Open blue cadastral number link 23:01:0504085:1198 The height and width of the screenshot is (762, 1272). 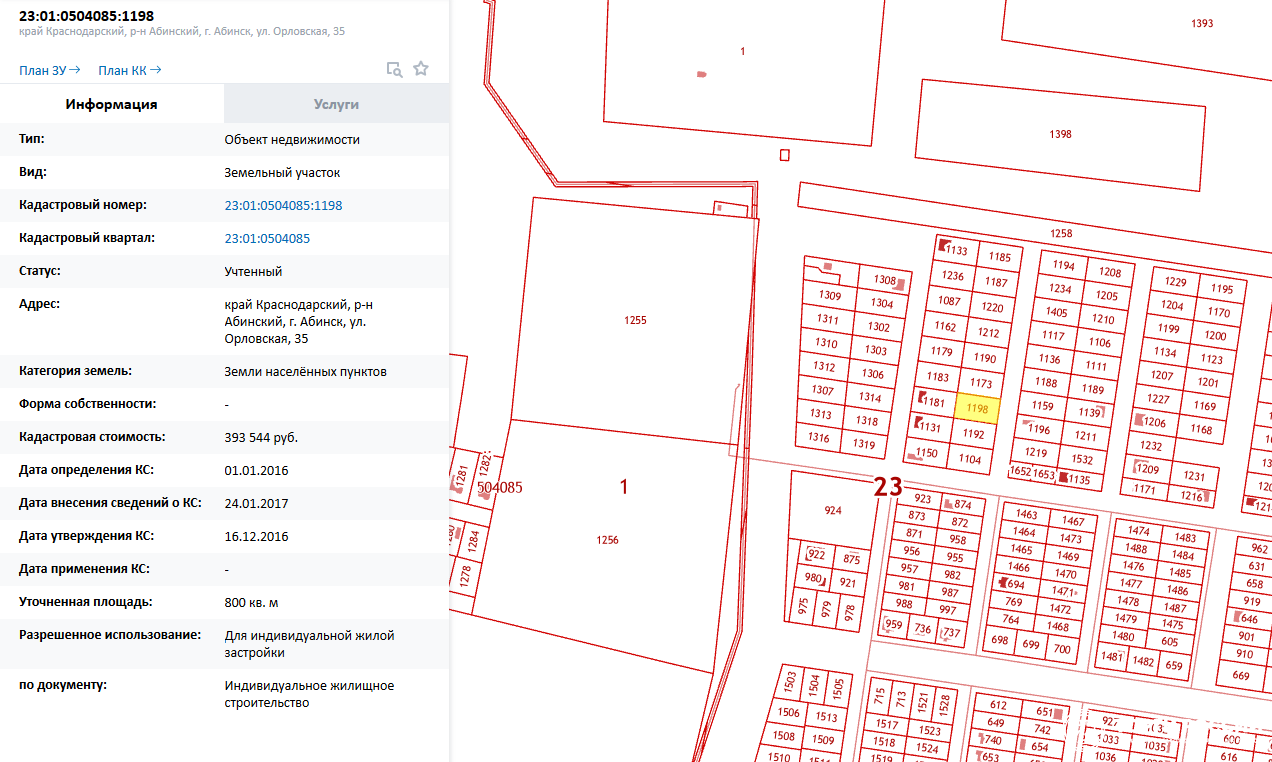tap(283, 205)
